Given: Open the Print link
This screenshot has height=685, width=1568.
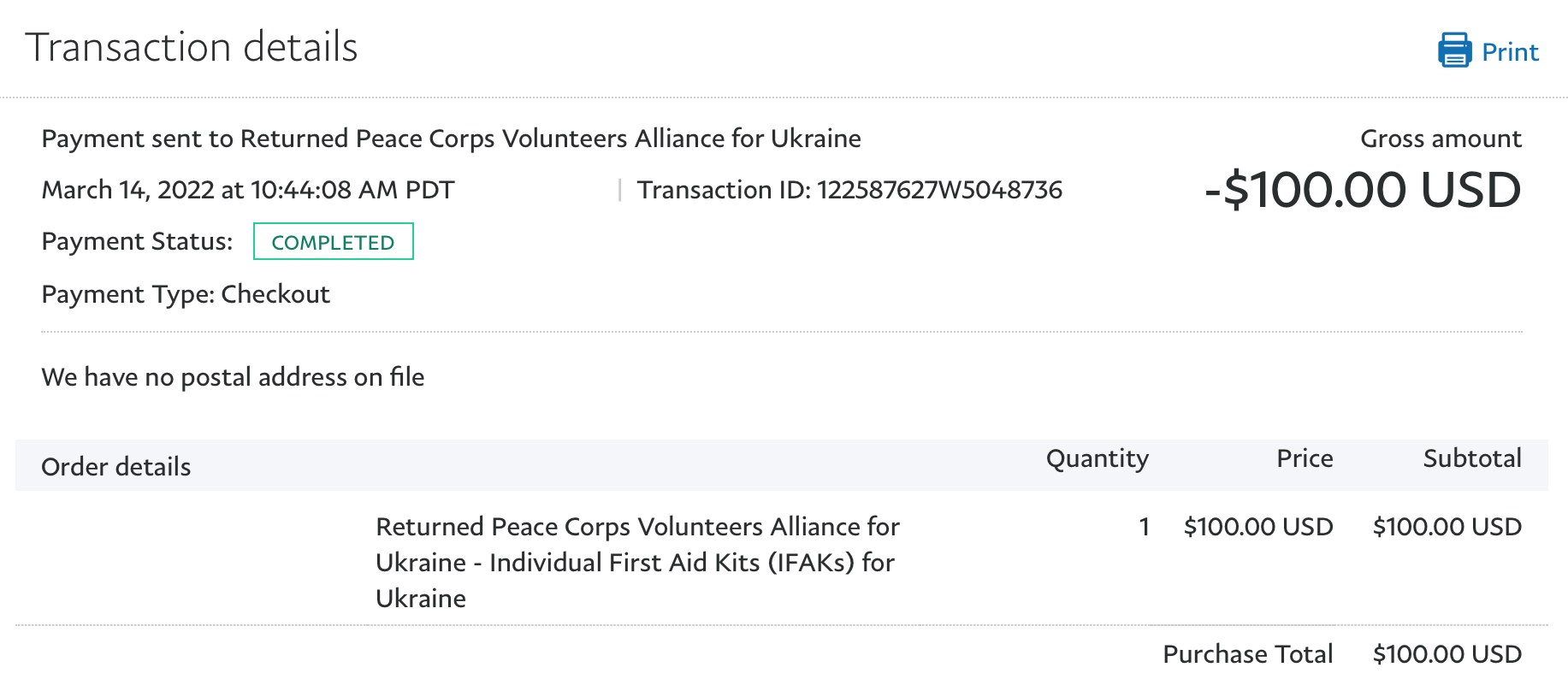Looking at the screenshot, I should point(1510,52).
